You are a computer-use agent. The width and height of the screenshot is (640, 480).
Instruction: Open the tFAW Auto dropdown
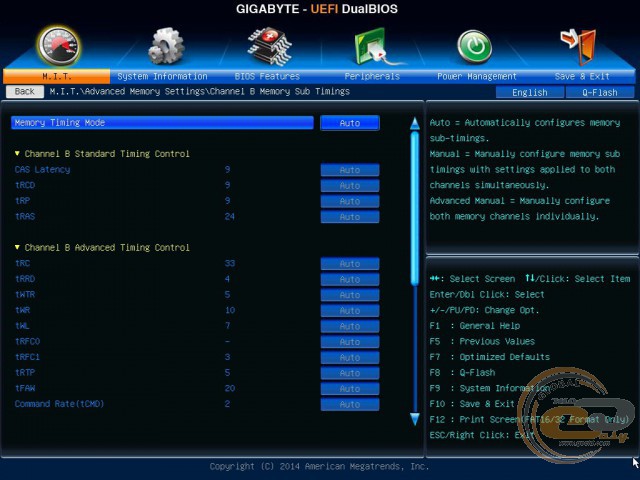[350, 389]
